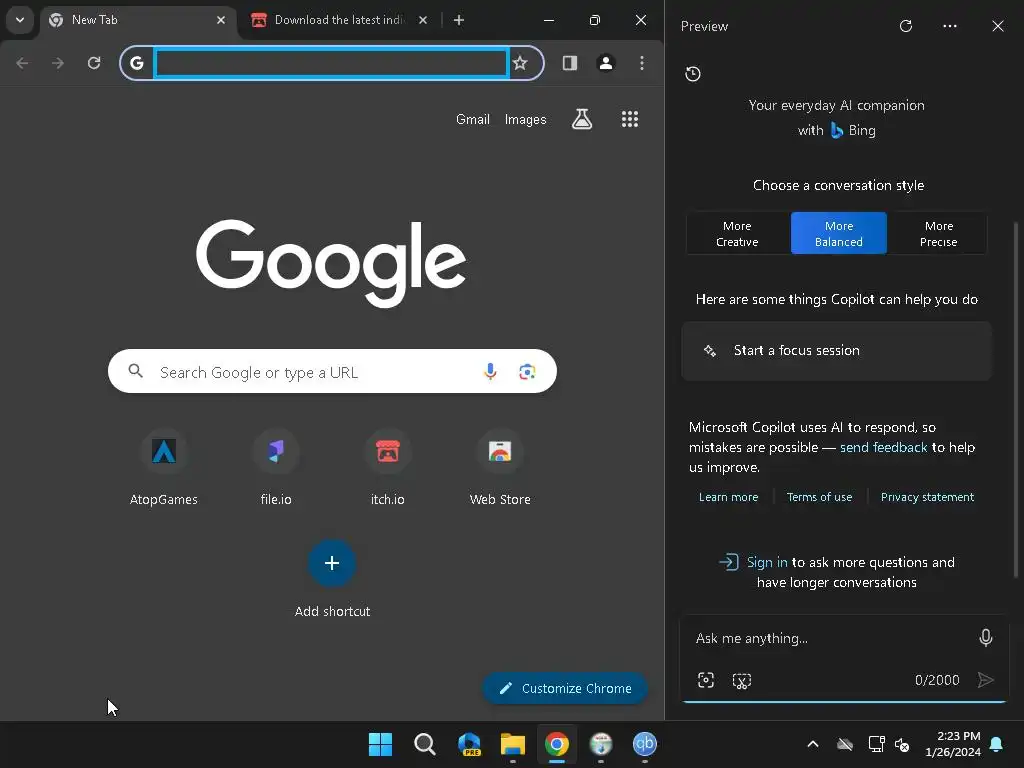Open the Chrome three-dot menu

[x=642, y=63]
